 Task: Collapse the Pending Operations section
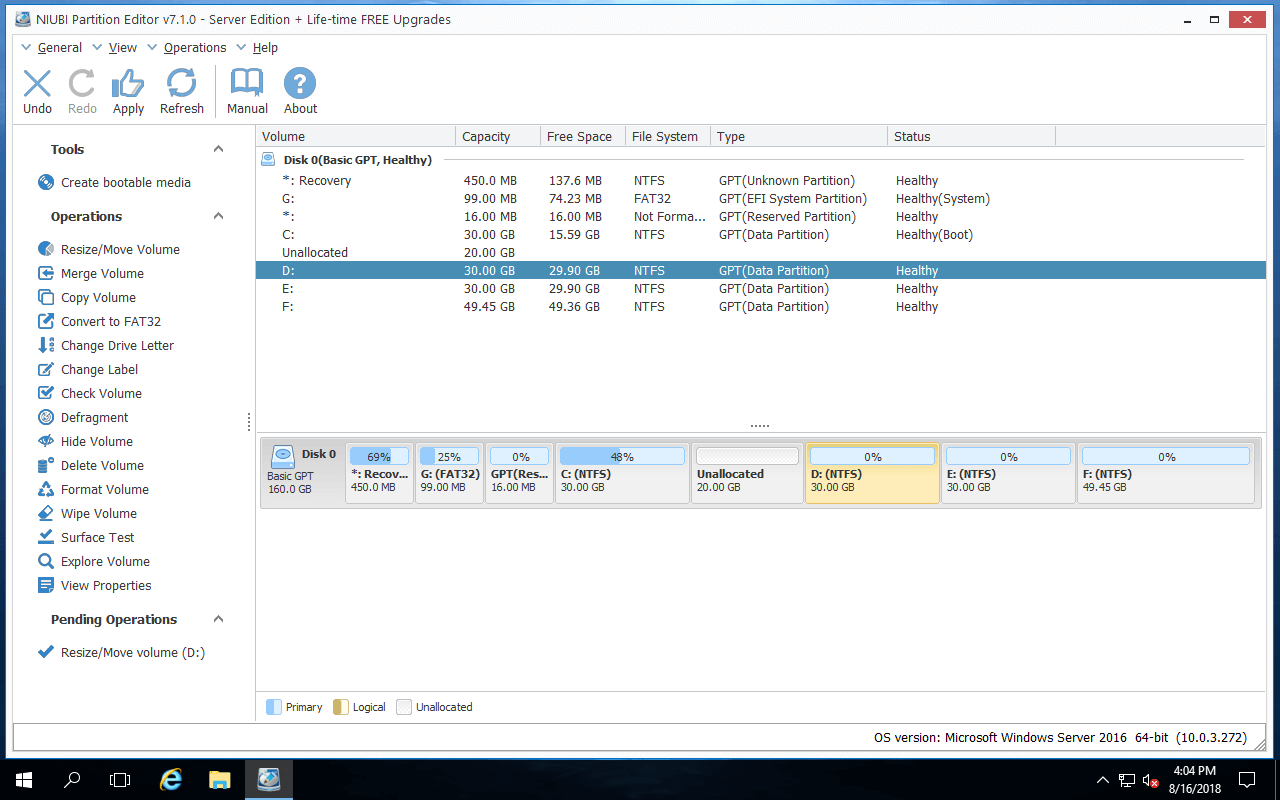pos(218,619)
